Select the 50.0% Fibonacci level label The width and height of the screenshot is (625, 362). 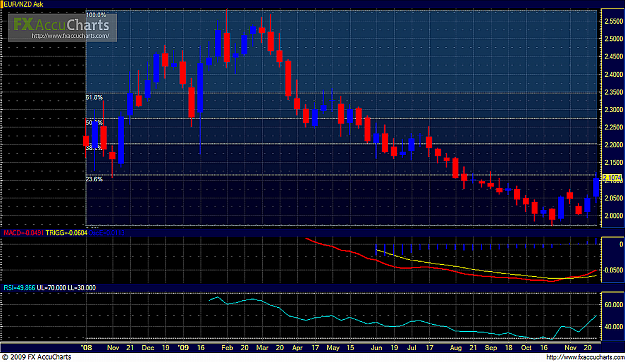(x=94, y=123)
